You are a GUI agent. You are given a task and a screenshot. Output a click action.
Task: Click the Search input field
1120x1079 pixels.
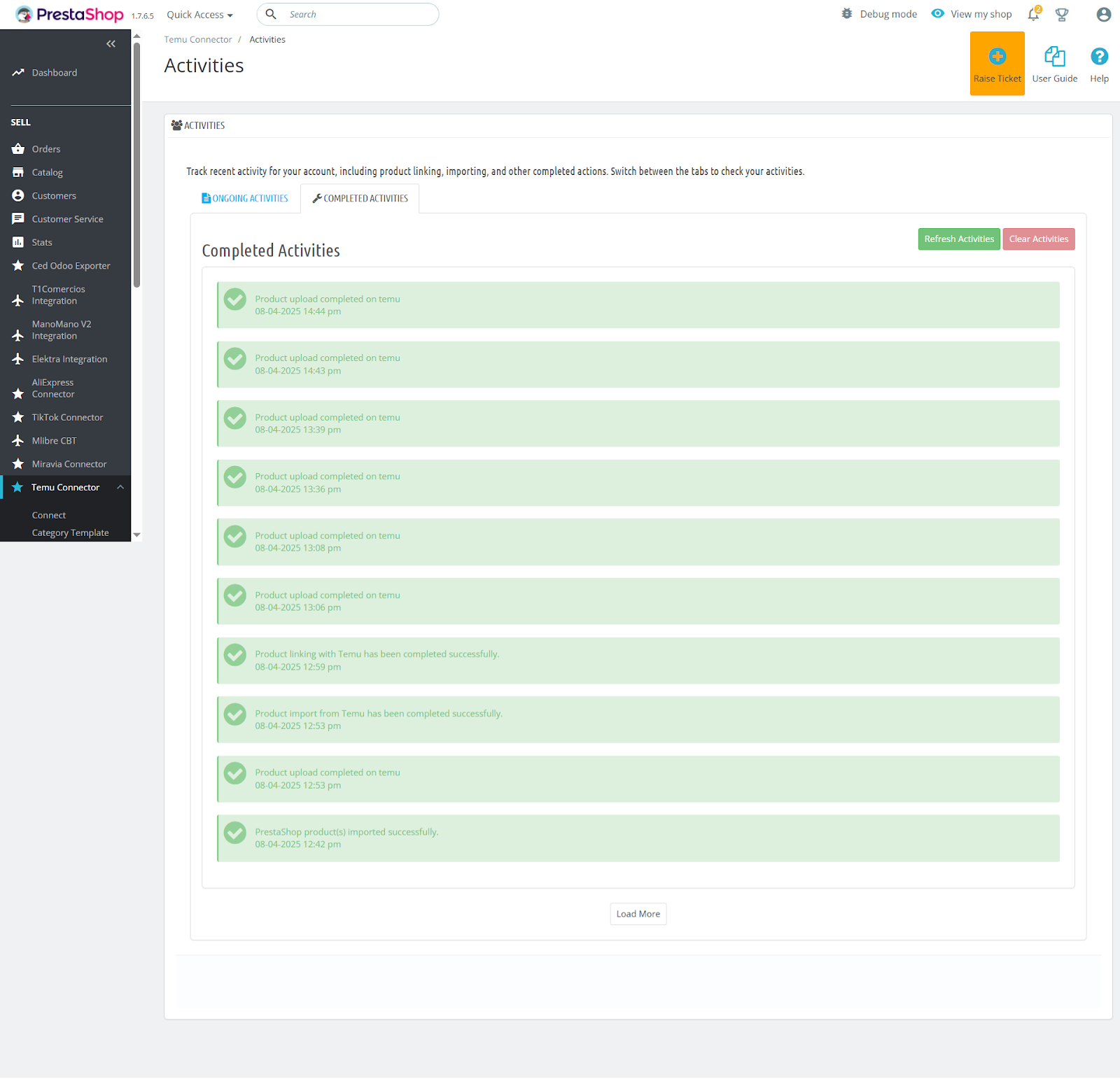(357, 15)
